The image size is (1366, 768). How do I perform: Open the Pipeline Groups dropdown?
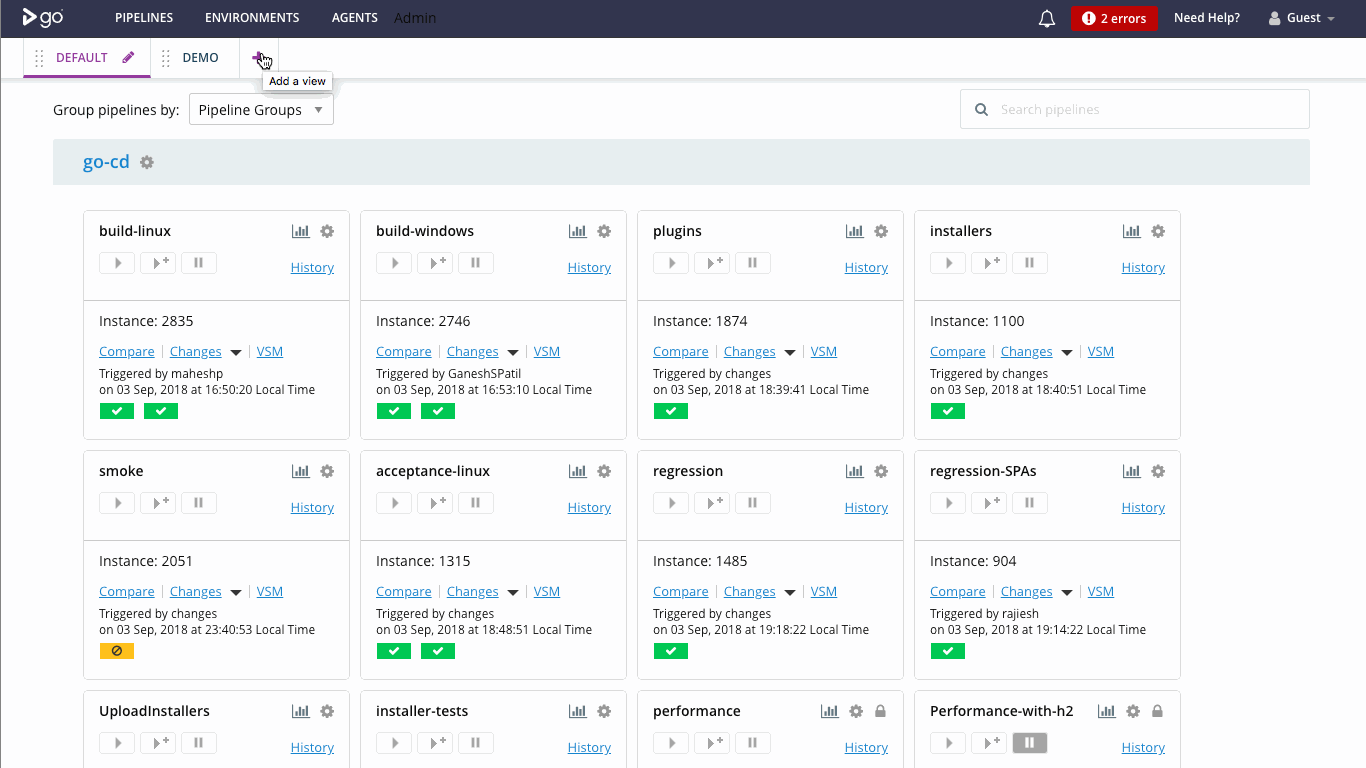261,110
